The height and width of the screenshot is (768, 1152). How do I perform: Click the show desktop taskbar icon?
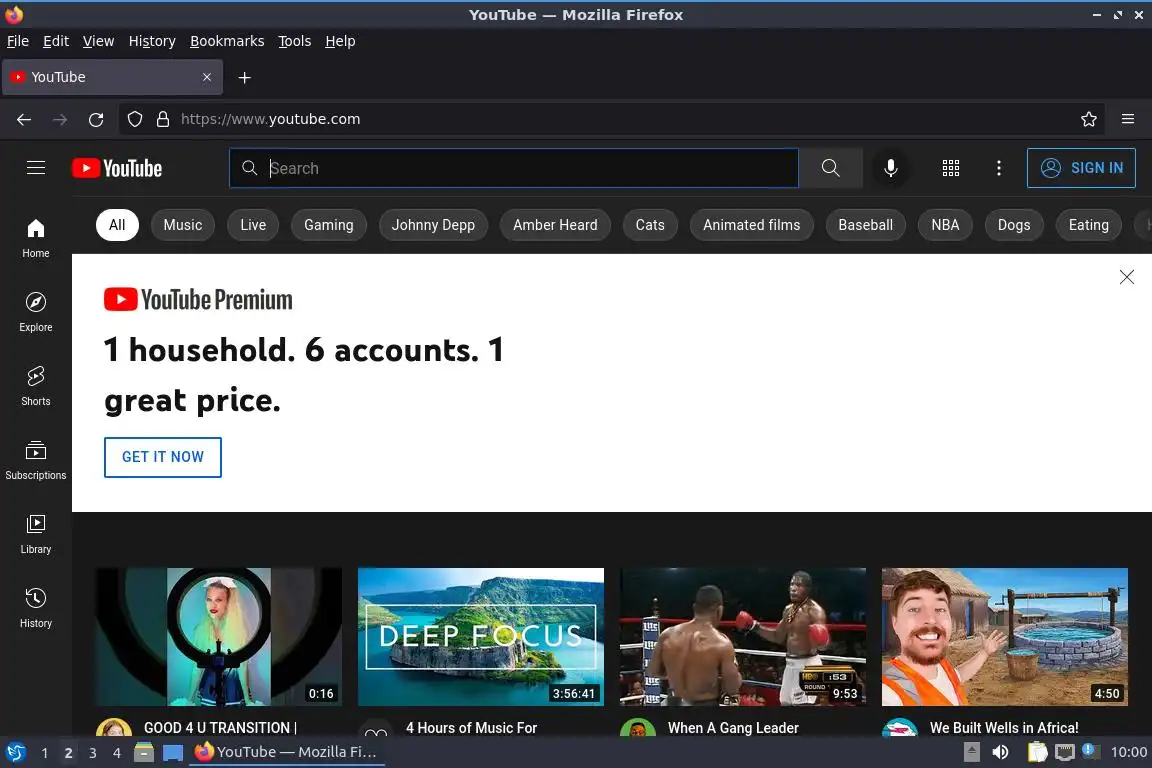tap(173, 753)
